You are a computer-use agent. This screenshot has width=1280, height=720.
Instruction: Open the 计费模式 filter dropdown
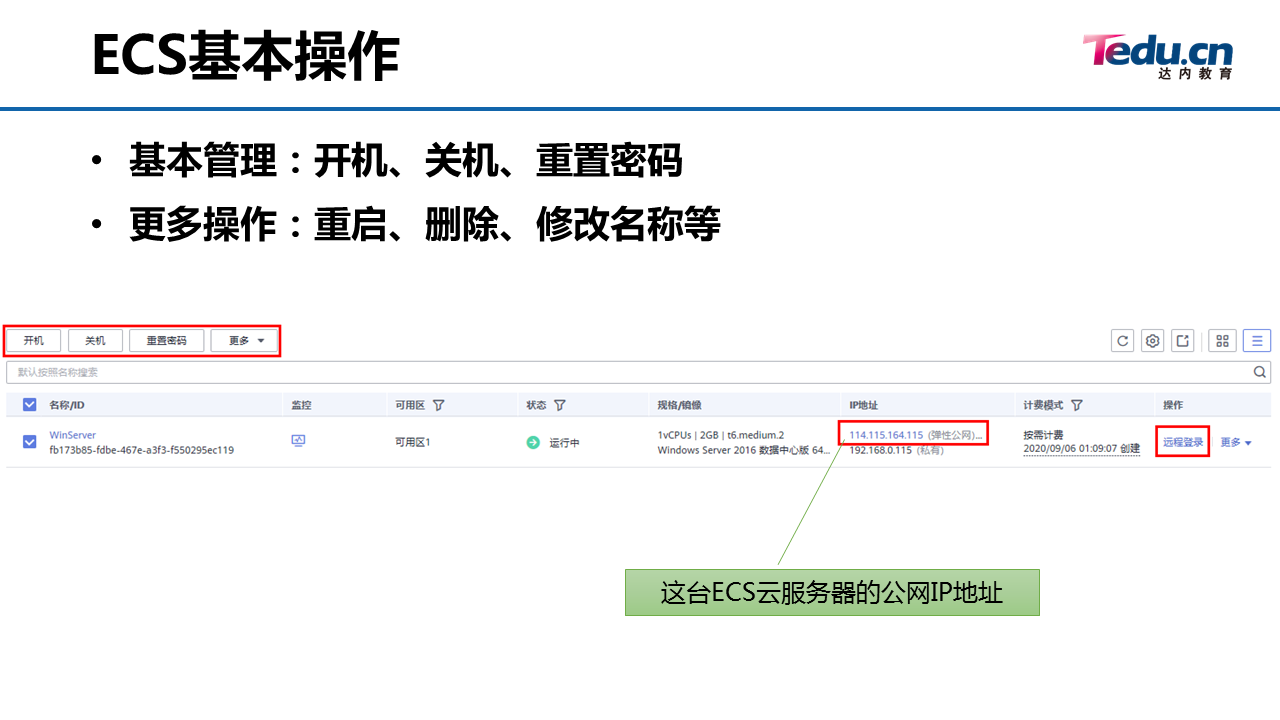1077,404
